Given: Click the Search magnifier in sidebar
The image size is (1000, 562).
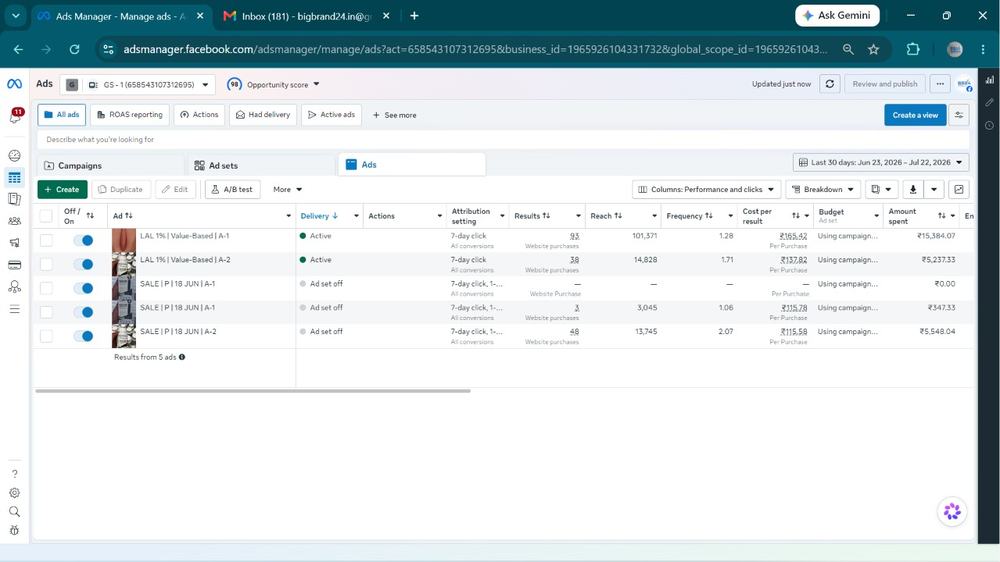Looking at the screenshot, I should 14,512.
